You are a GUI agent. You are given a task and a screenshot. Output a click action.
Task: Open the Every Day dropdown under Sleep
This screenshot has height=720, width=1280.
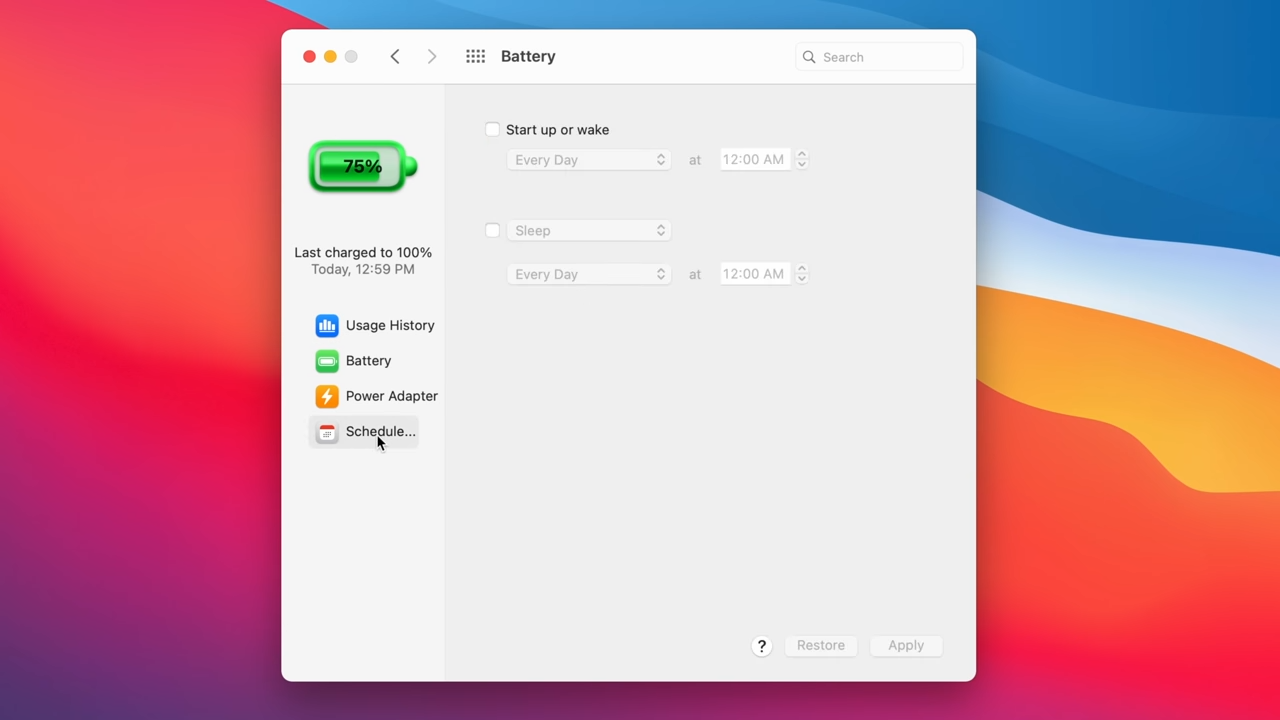589,274
